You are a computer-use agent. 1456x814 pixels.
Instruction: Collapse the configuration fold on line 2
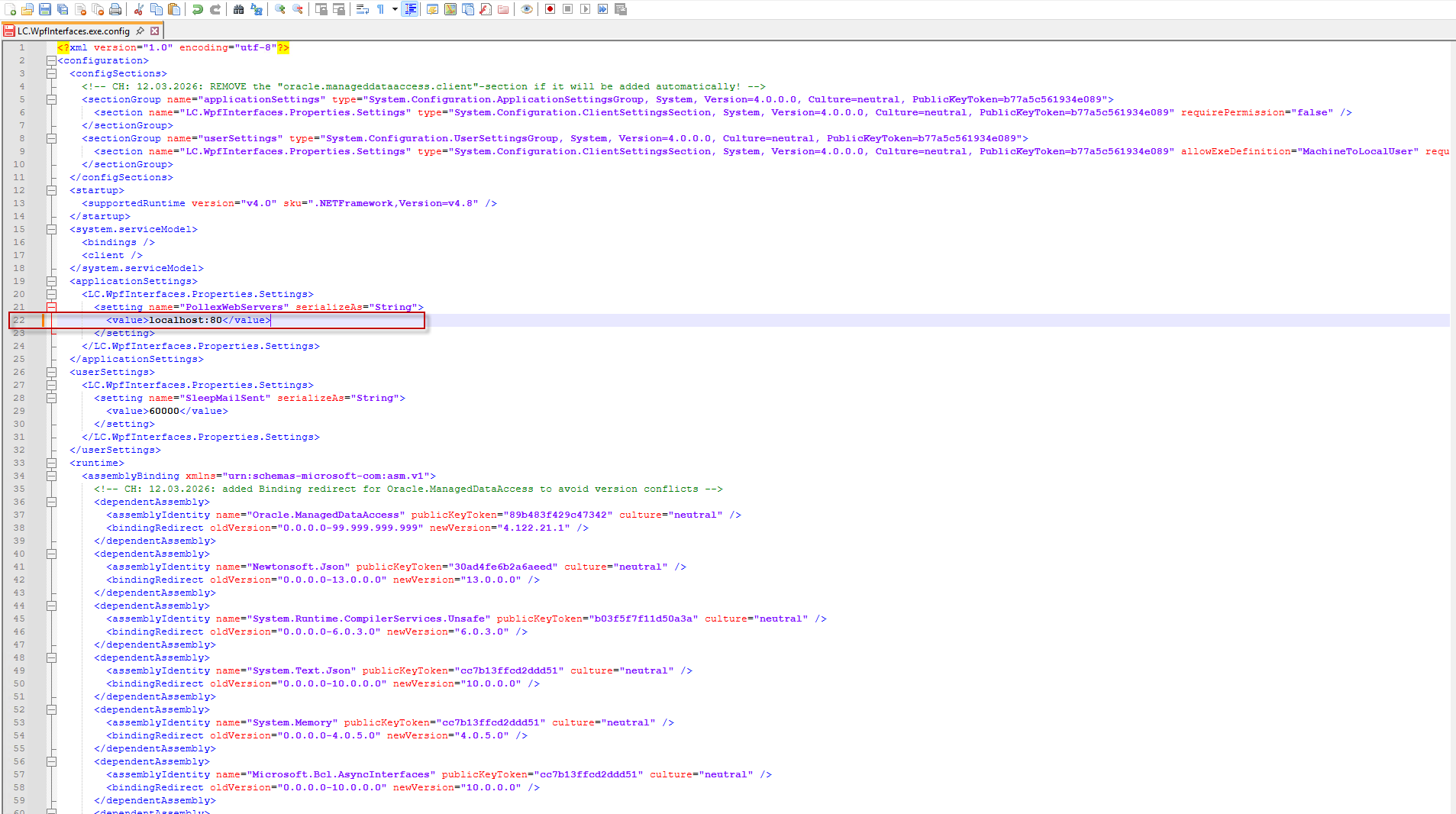pos(51,60)
